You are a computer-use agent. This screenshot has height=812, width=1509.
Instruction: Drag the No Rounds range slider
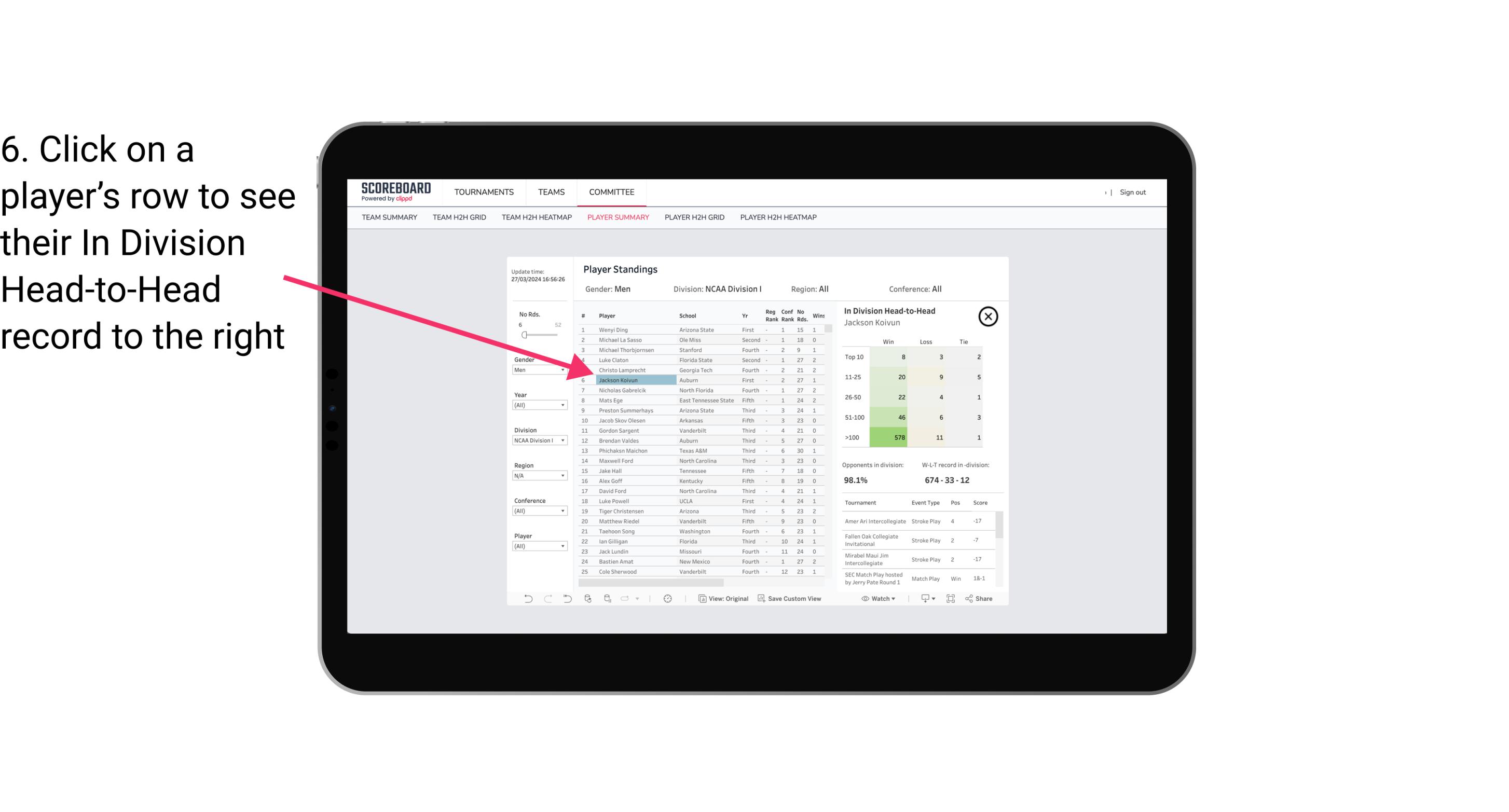(x=526, y=337)
